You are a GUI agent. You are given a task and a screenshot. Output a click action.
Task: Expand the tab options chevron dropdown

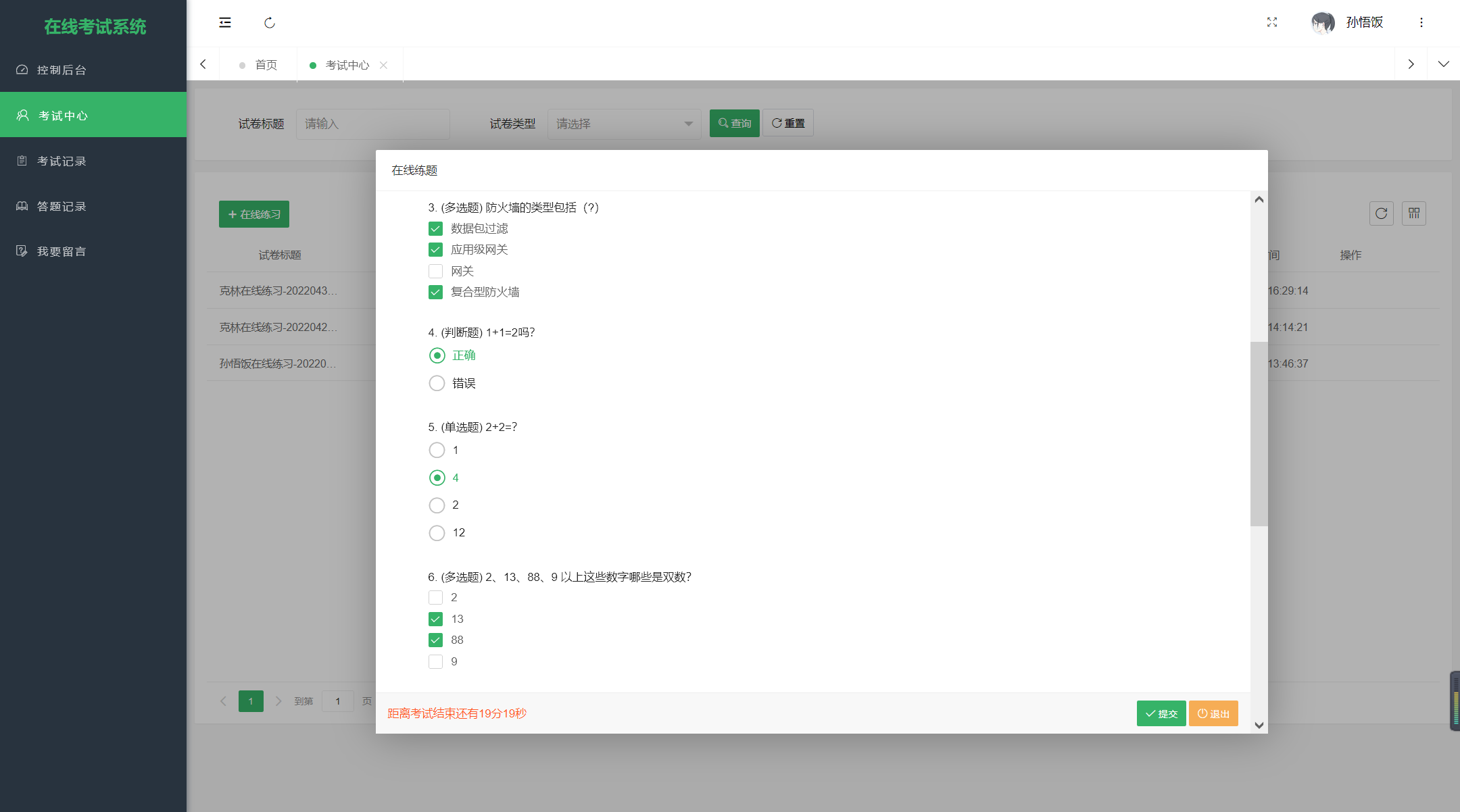[x=1443, y=64]
